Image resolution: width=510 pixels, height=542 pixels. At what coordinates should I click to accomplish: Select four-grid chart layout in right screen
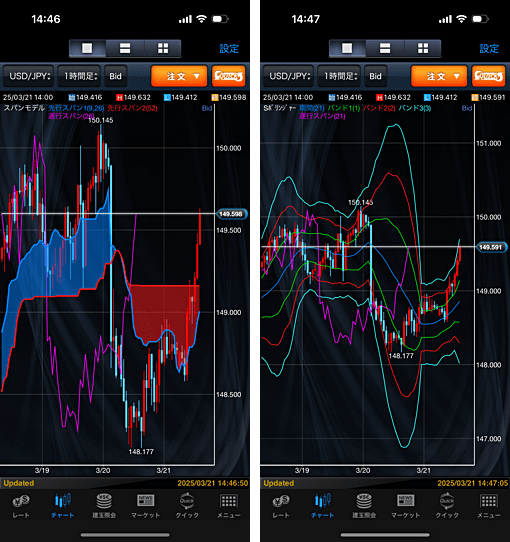(x=423, y=48)
